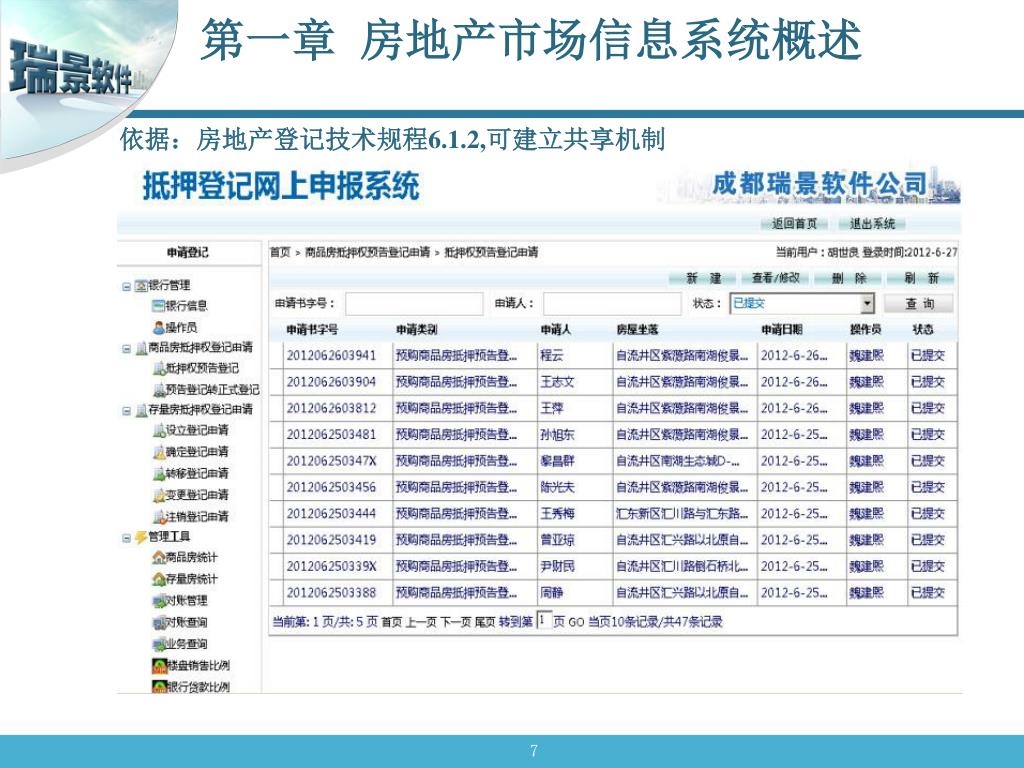Screen dimensions: 1024x768
Task: Select row 2012062603812
Action: pyautogui.click(x=613, y=408)
